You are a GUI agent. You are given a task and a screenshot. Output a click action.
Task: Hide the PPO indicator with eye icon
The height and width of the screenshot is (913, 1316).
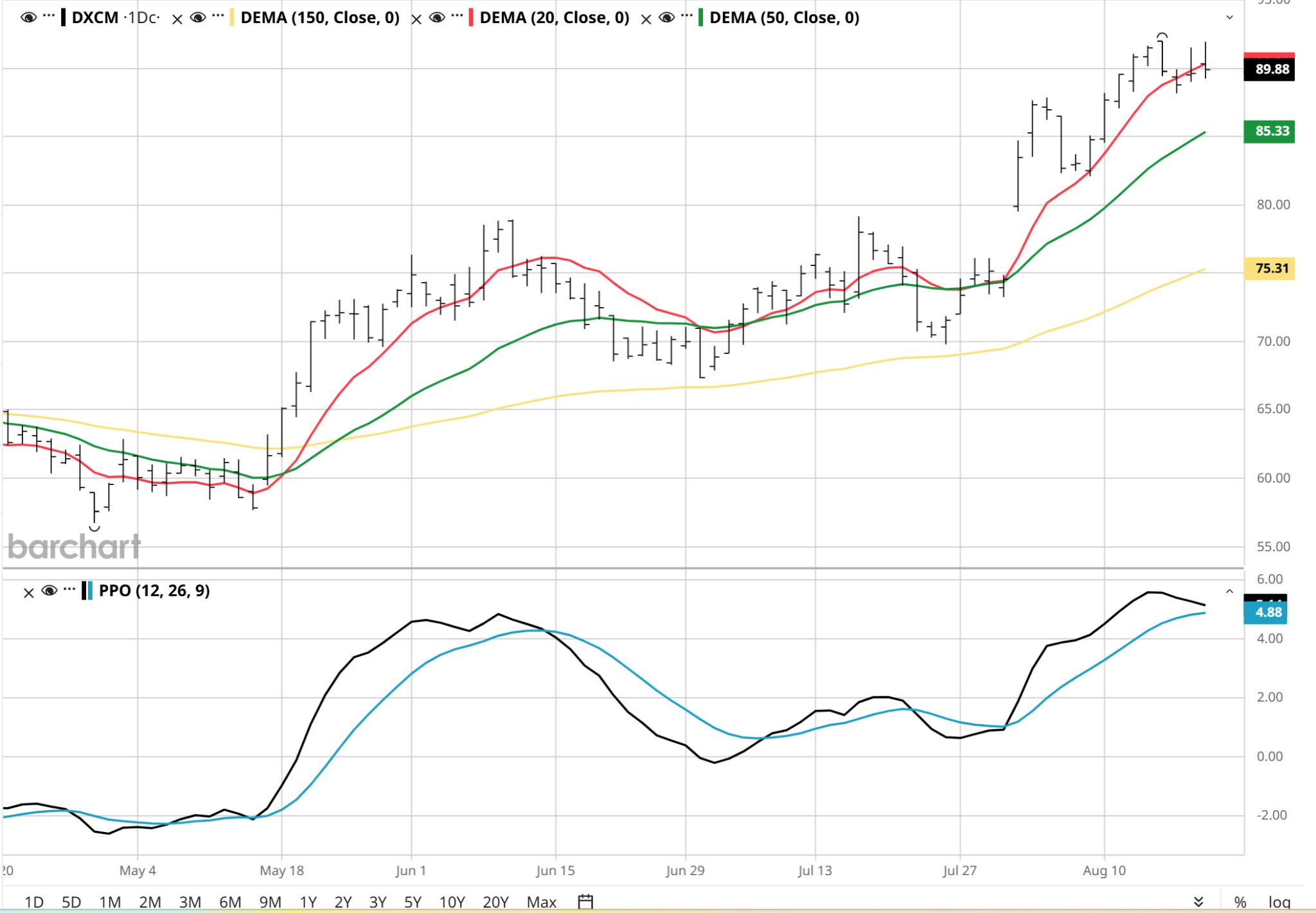(x=49, y=590)
